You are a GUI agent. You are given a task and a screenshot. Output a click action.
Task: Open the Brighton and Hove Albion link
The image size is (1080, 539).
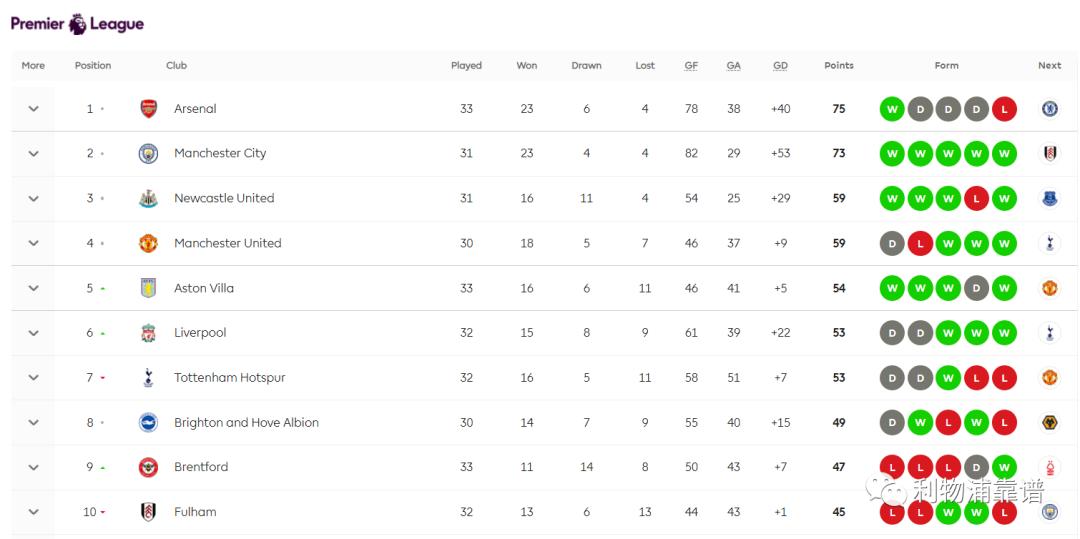(x=246, y=423)
